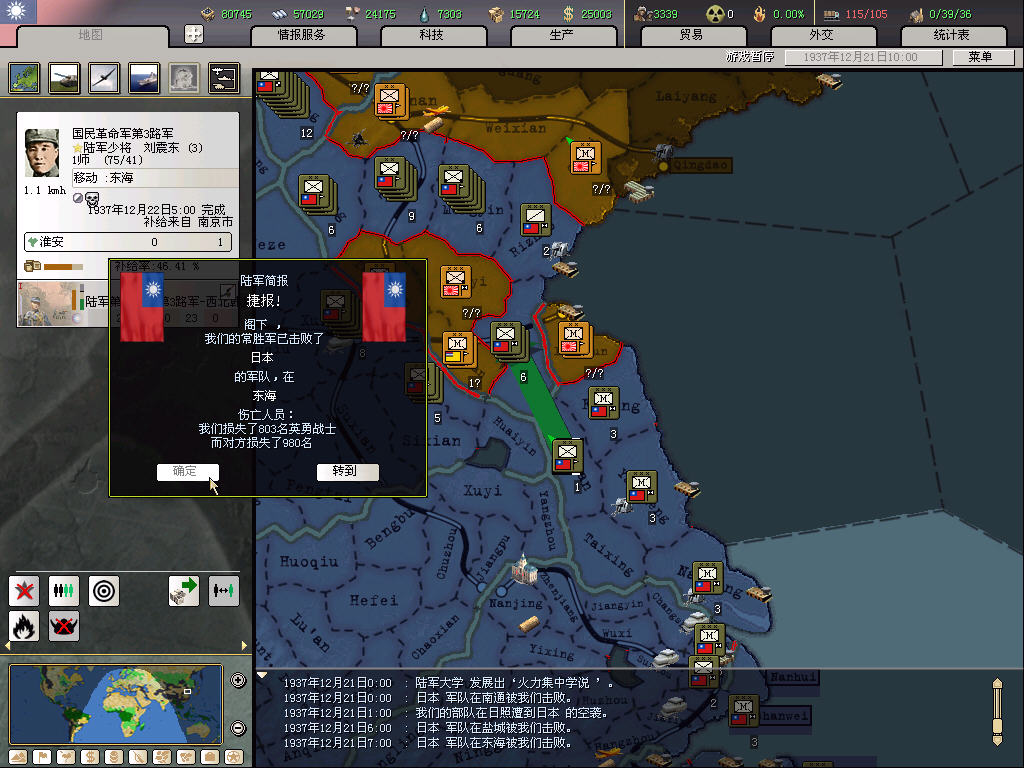Click the world minimap thumbnail
Image resolution: width=1024 pixels, height=768 pixels.
(x=116, y=703)
